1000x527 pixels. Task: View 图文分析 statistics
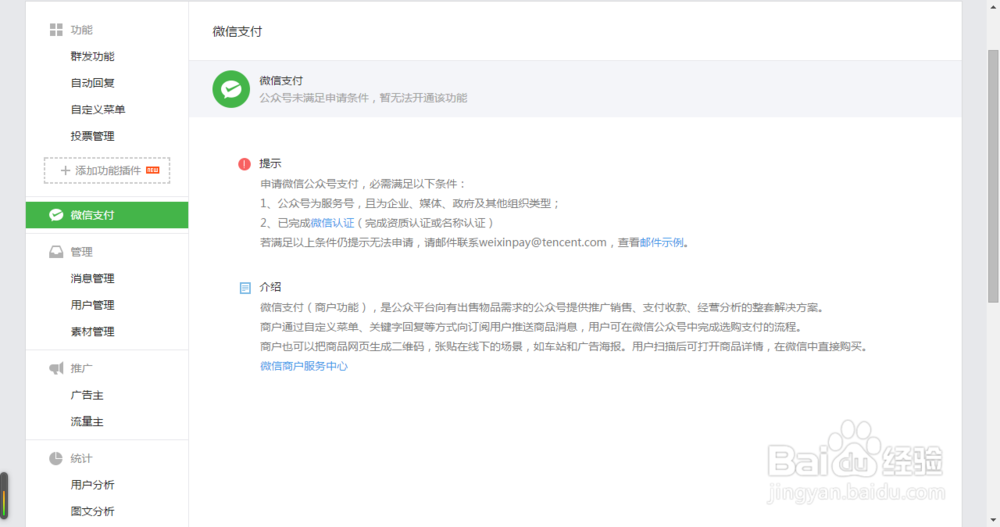[92, 511]
